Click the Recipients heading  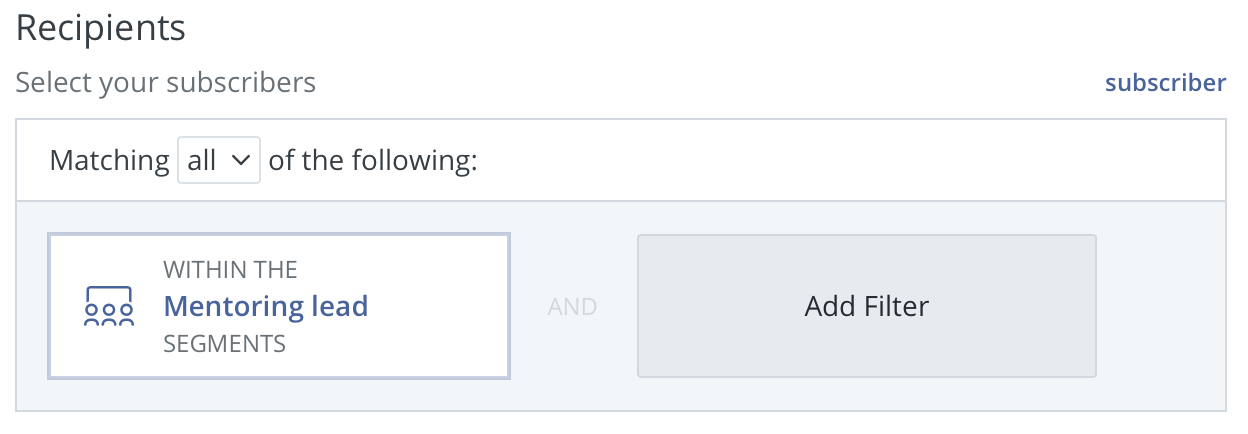(101, 28)
